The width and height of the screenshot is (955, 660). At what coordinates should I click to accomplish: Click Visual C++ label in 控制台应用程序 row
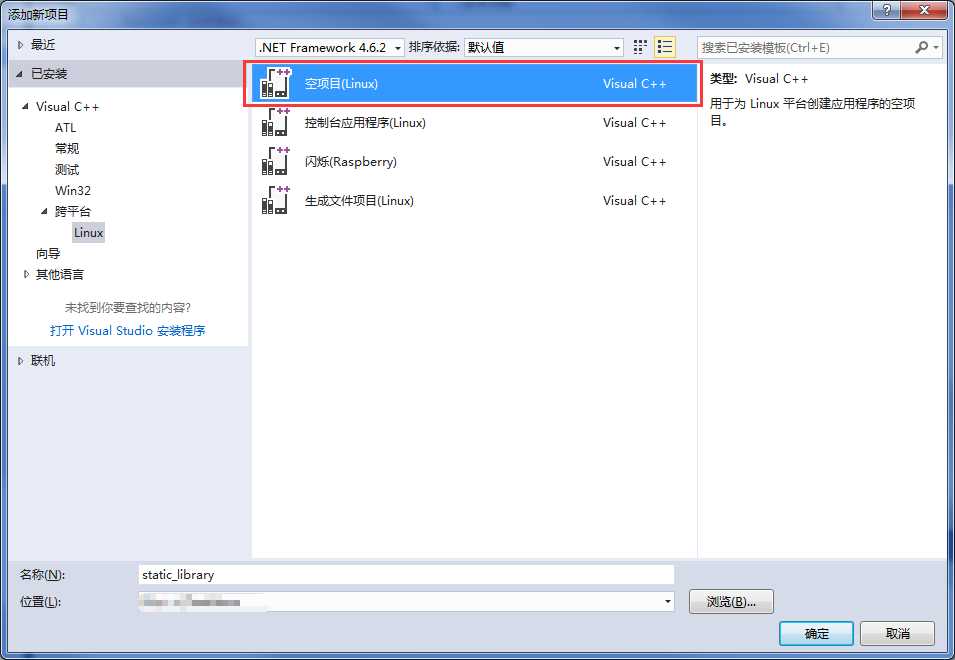coord(634,122)
